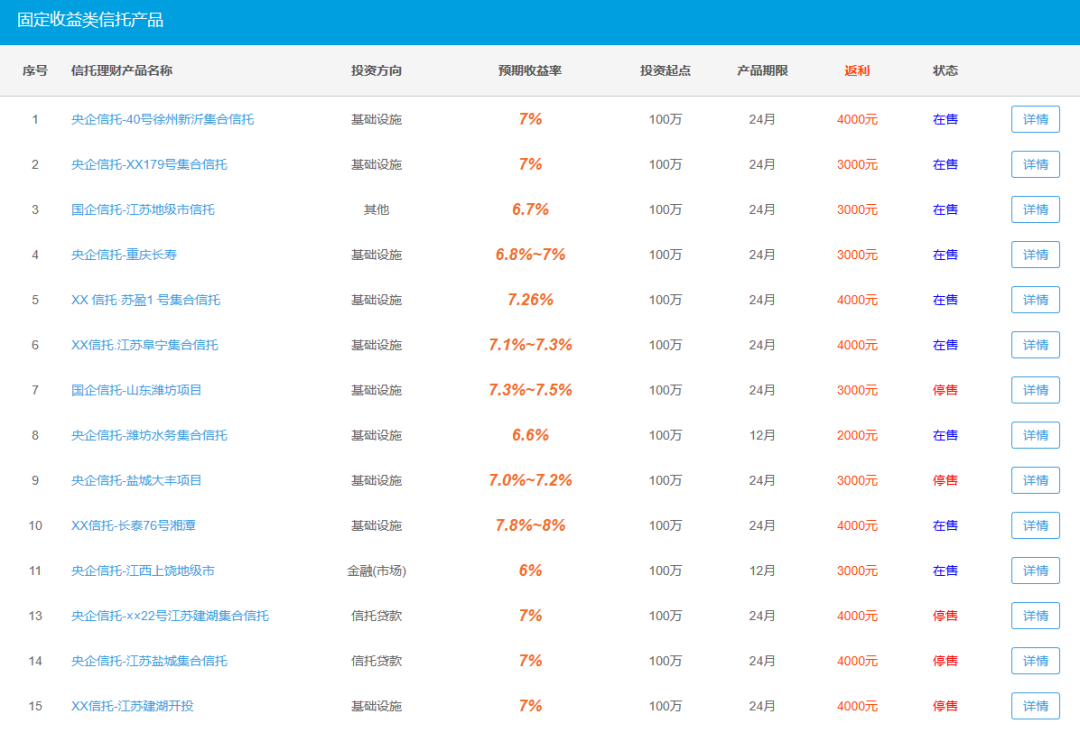Screen dimensions: 1080x733
Task: Open 详情 for 江苏盐城集合信托
Action: click(x=1035, y=661)
